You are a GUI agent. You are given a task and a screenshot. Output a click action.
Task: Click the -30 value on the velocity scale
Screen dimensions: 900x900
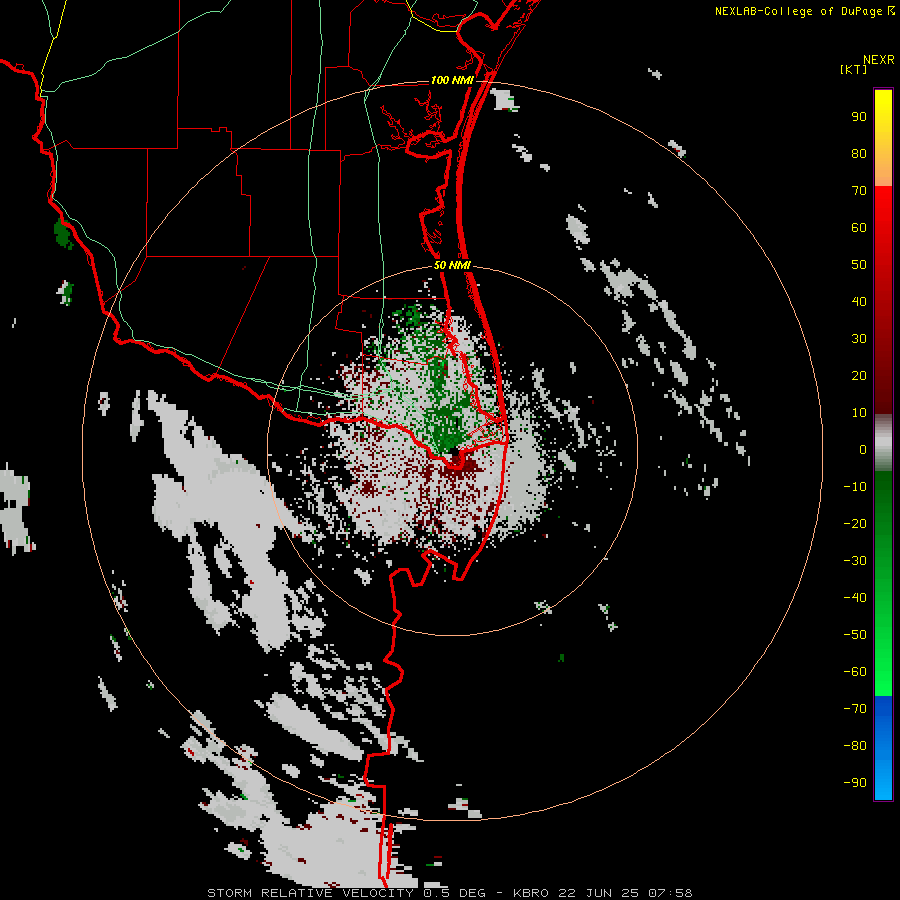(x=855, y=561)
